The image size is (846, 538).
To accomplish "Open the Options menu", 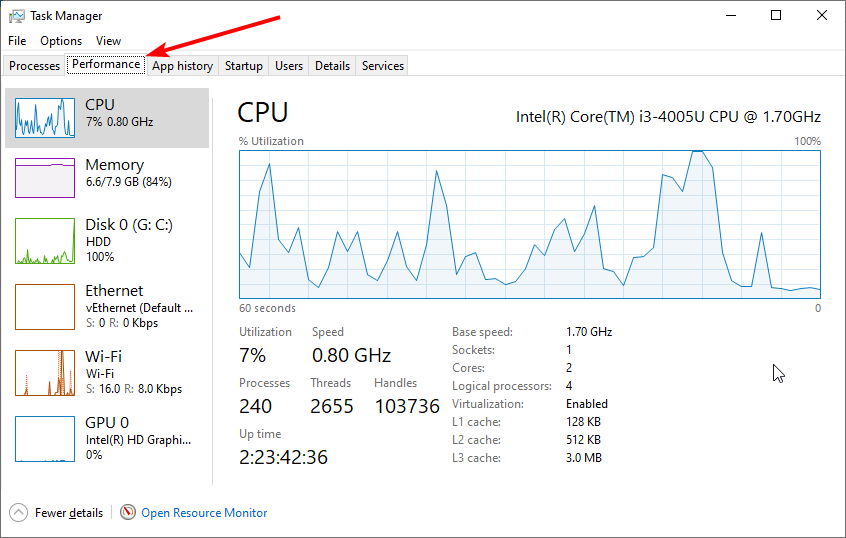I will [x=61, y=41].
